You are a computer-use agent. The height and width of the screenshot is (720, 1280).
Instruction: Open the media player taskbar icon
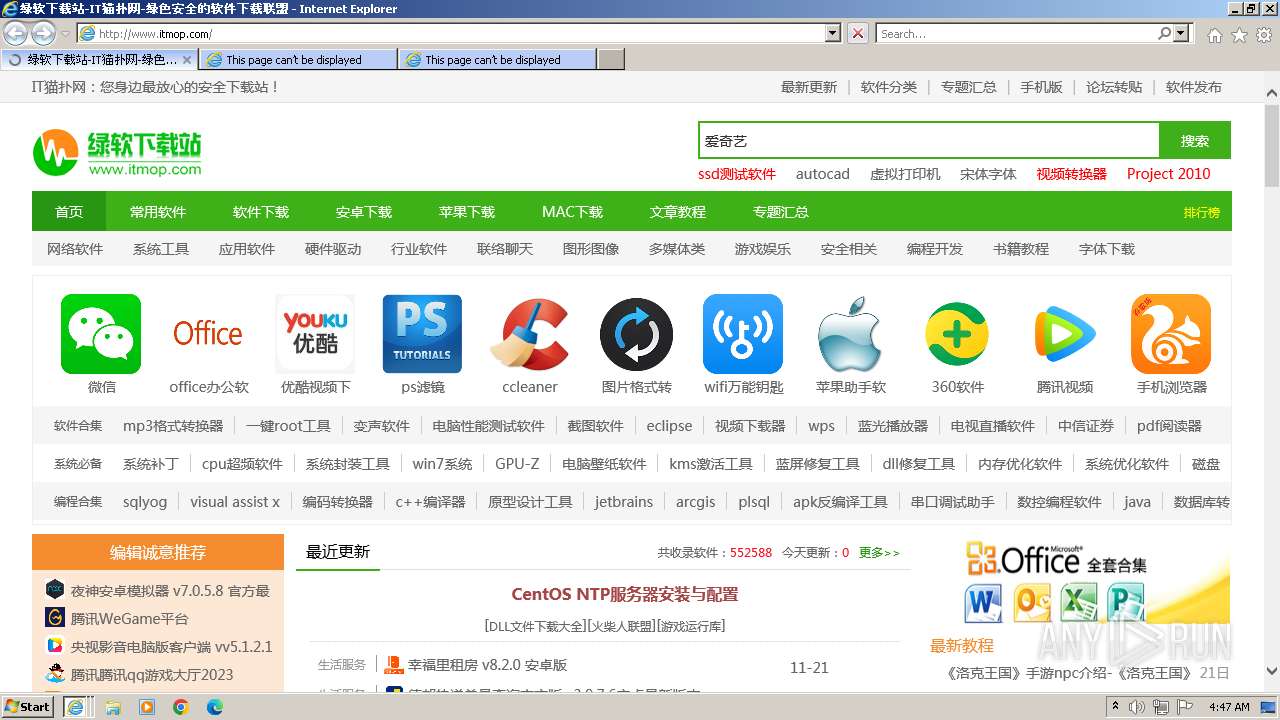[x=146, y=707]
